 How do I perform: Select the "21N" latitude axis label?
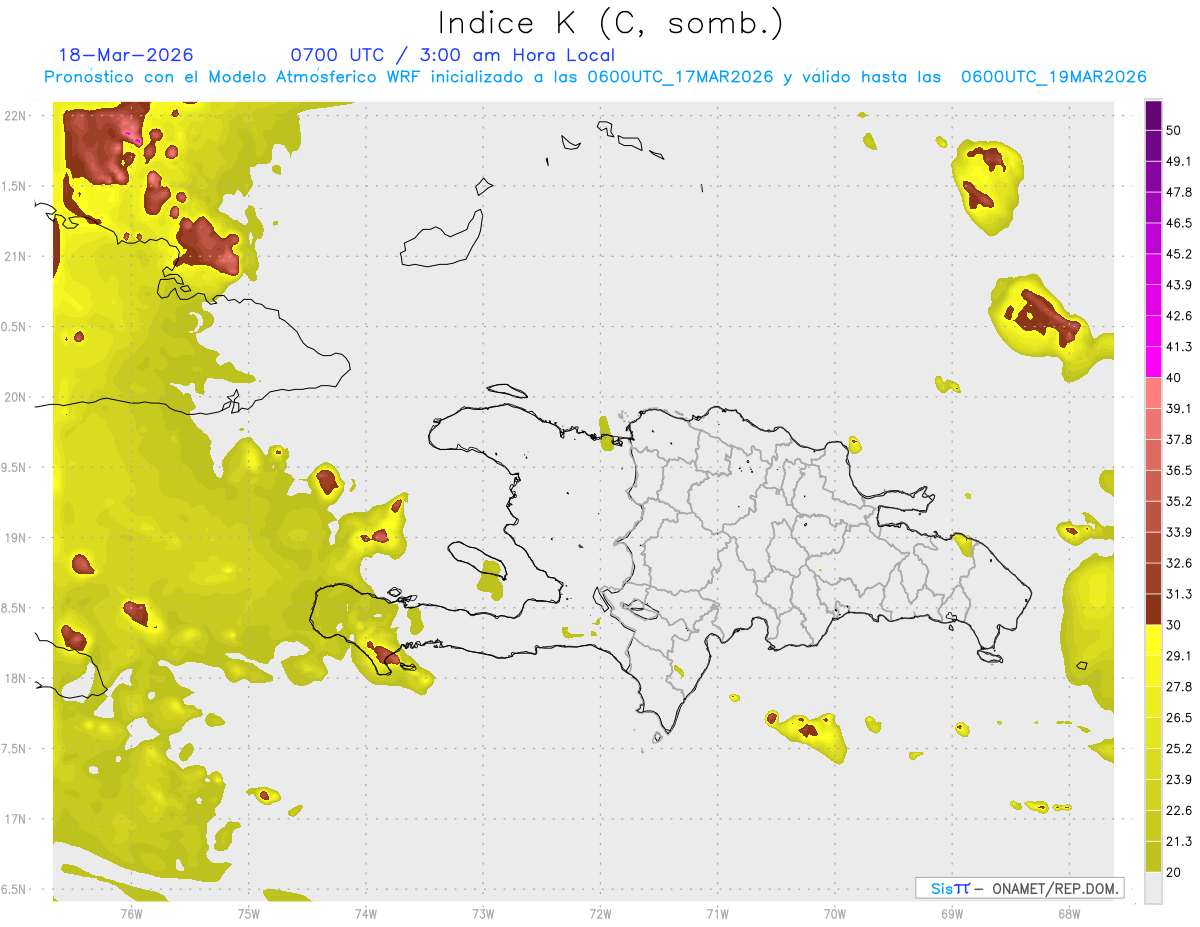coord(15,256)
